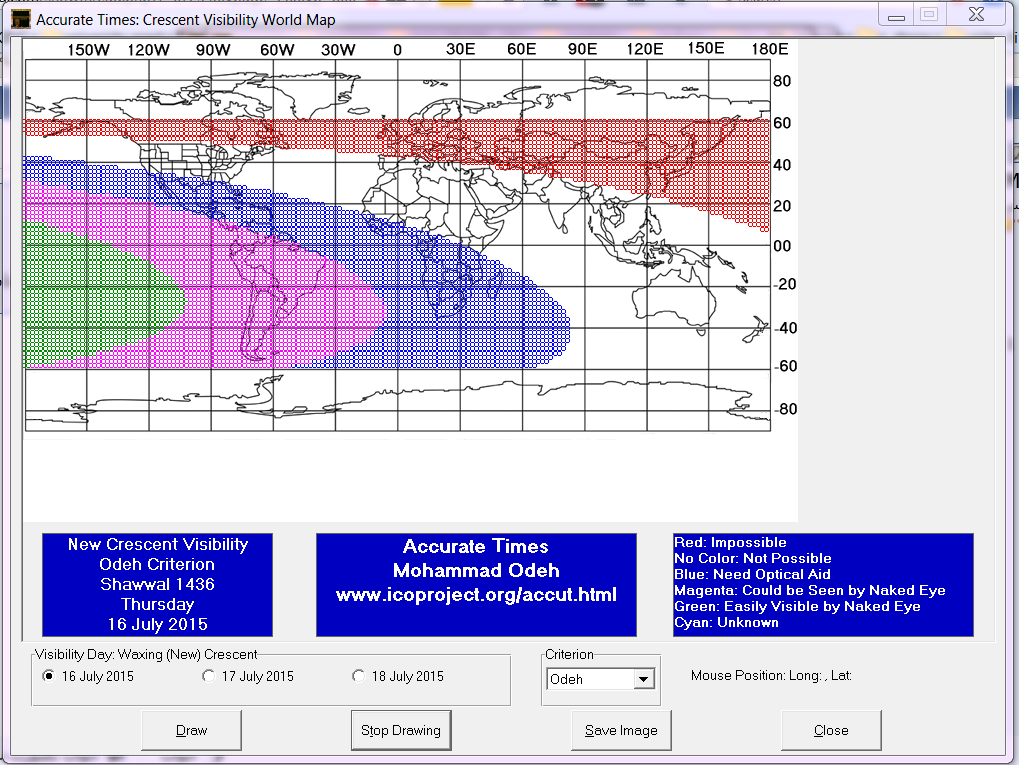Click the Red: Impossible legend entry
The width and height of the screenshot is (1019, 765).
730,542
